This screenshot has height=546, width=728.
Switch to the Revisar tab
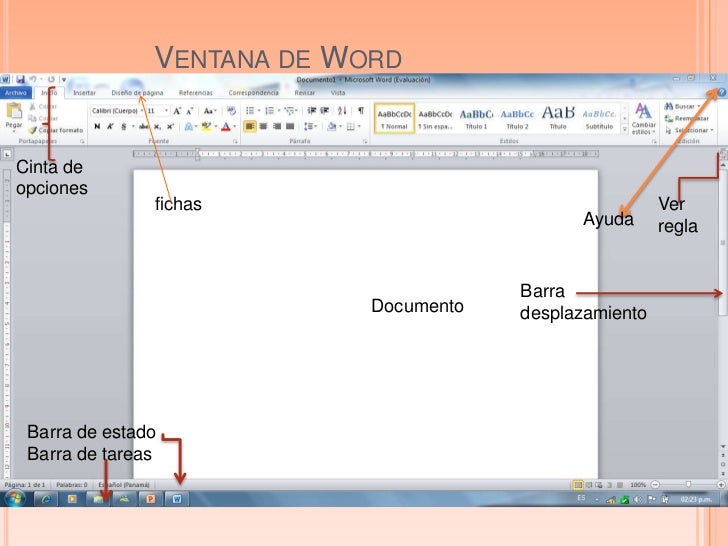[305, 93]
